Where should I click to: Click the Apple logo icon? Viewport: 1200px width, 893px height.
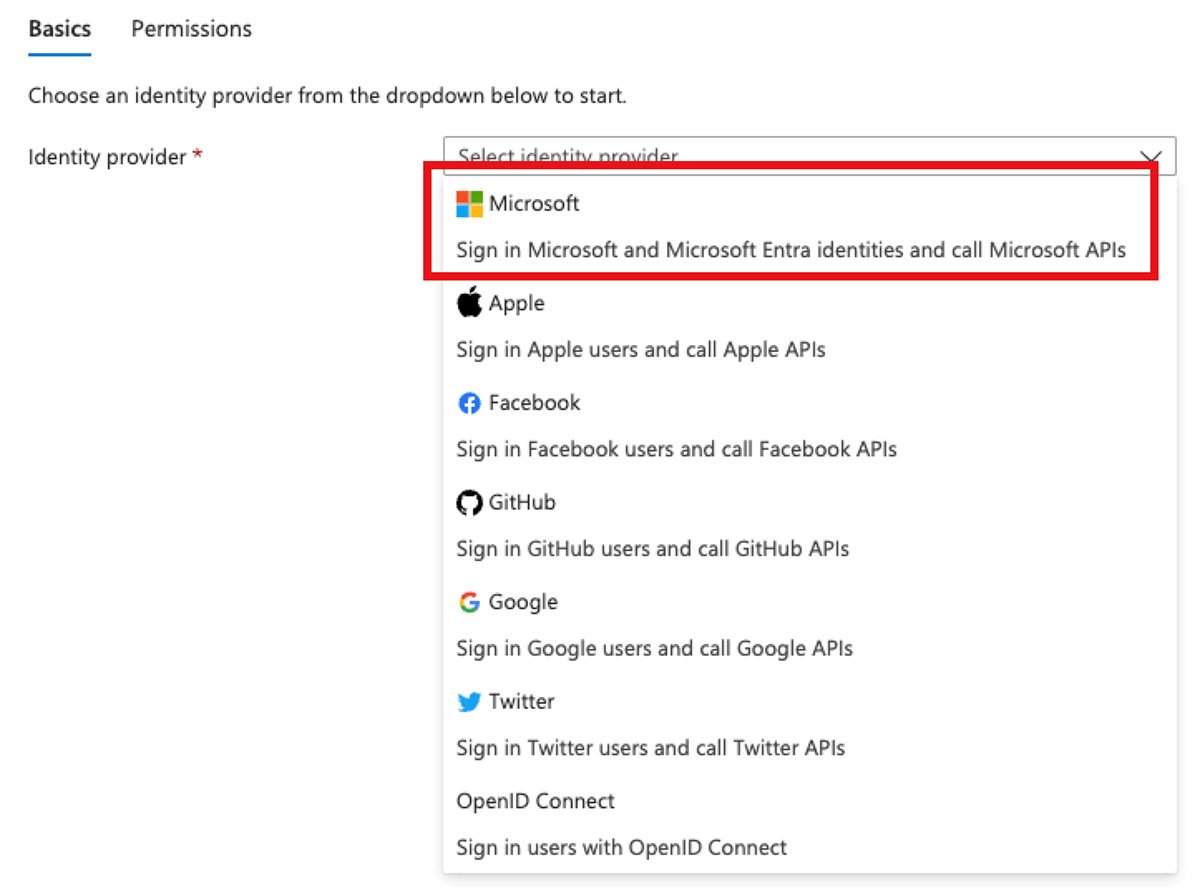click(x=469, y=303)
